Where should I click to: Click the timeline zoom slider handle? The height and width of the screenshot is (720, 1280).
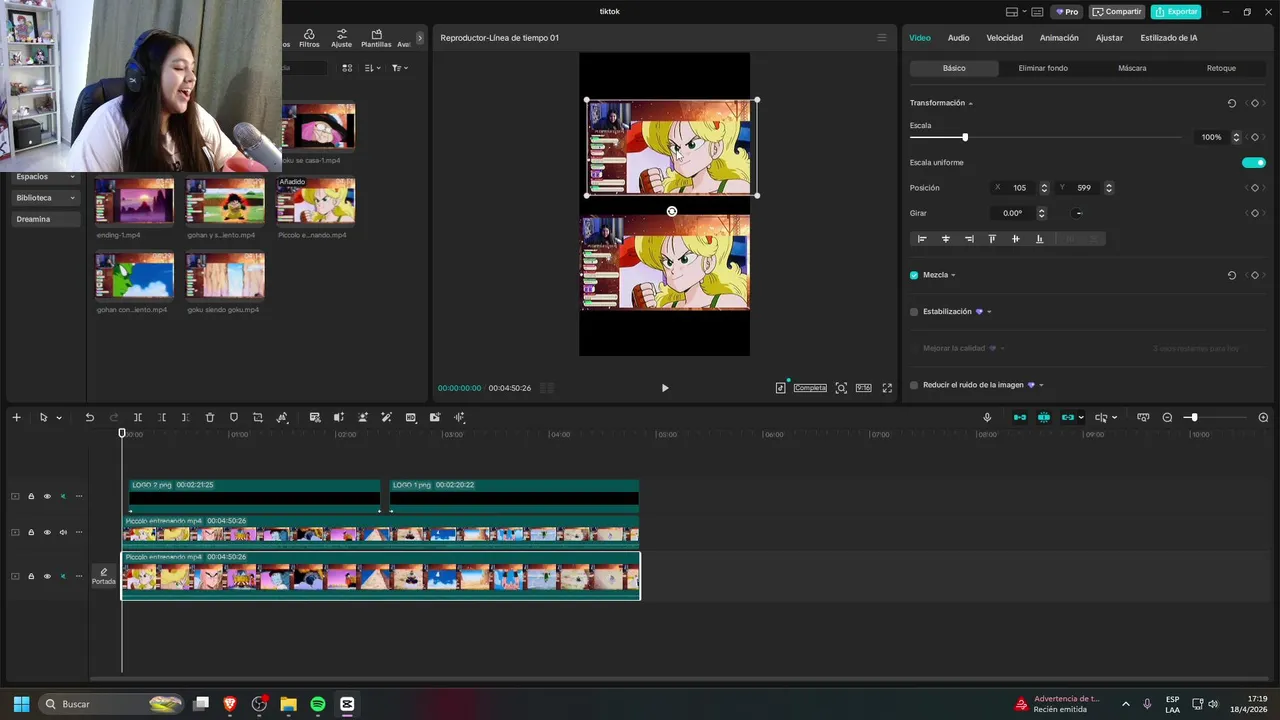pos(1193,417)
